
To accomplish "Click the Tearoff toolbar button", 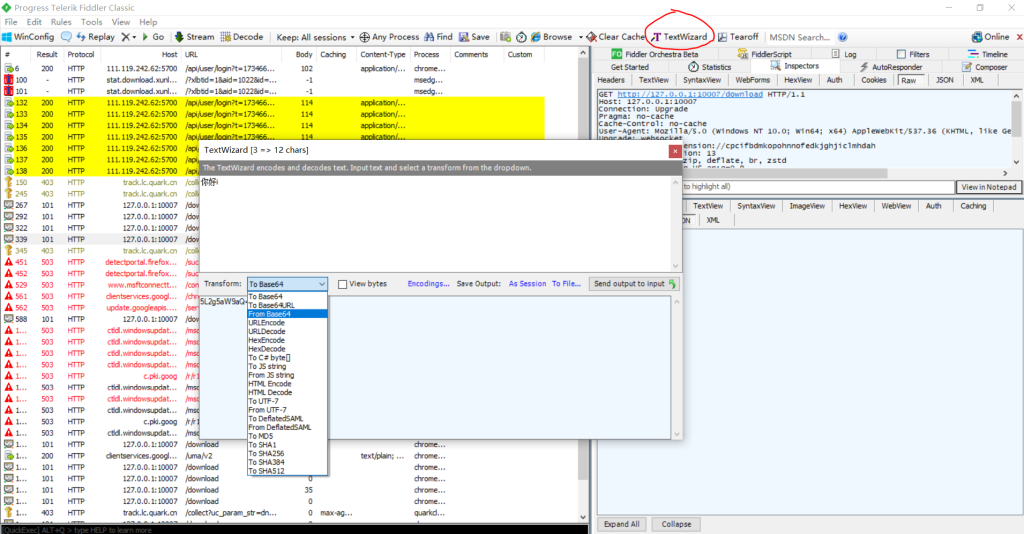I will (x=737, y=37).
